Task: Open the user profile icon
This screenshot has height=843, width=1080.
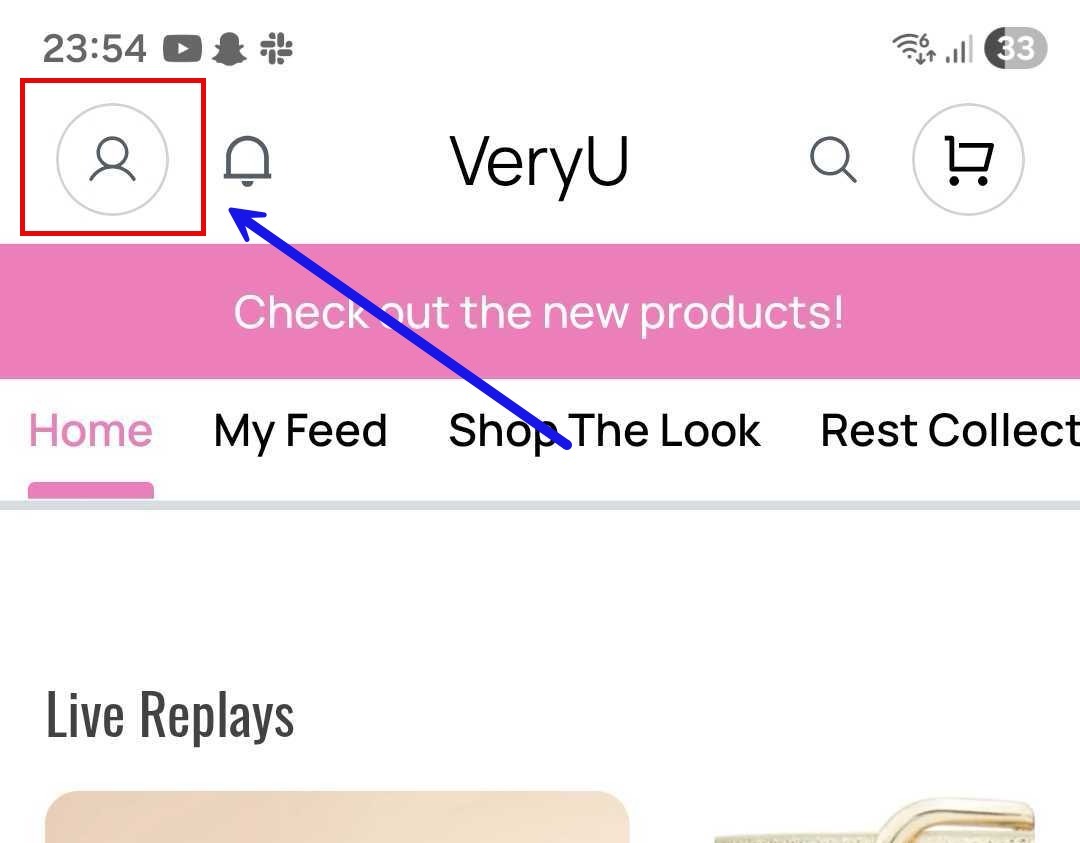Action: [112, 159]
